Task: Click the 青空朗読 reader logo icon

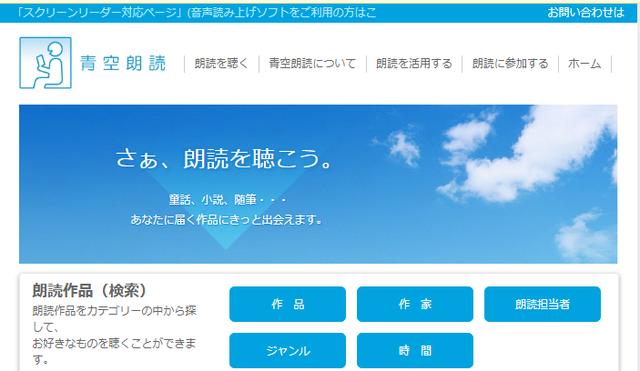Action: 45,63
